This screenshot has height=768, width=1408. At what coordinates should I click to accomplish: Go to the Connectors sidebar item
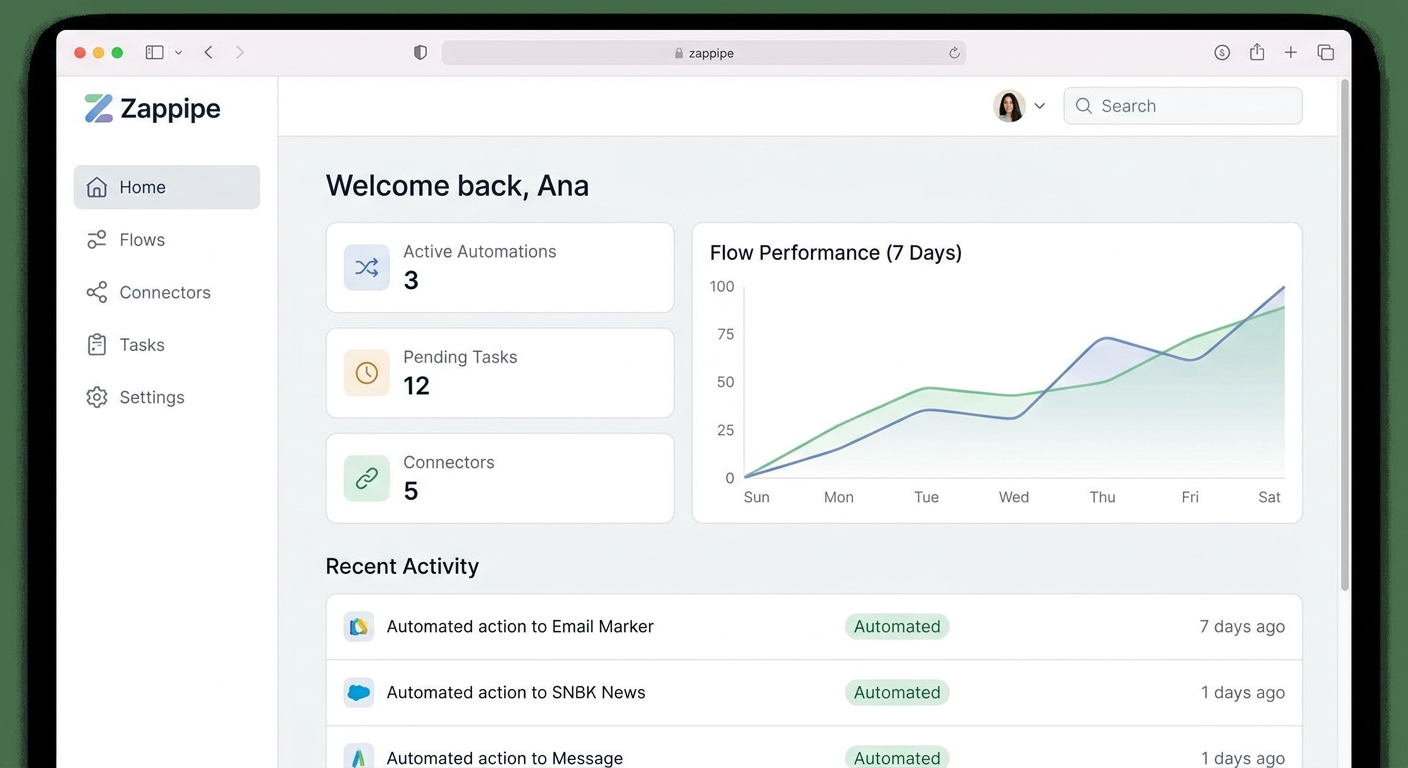(x=149, y=292)
